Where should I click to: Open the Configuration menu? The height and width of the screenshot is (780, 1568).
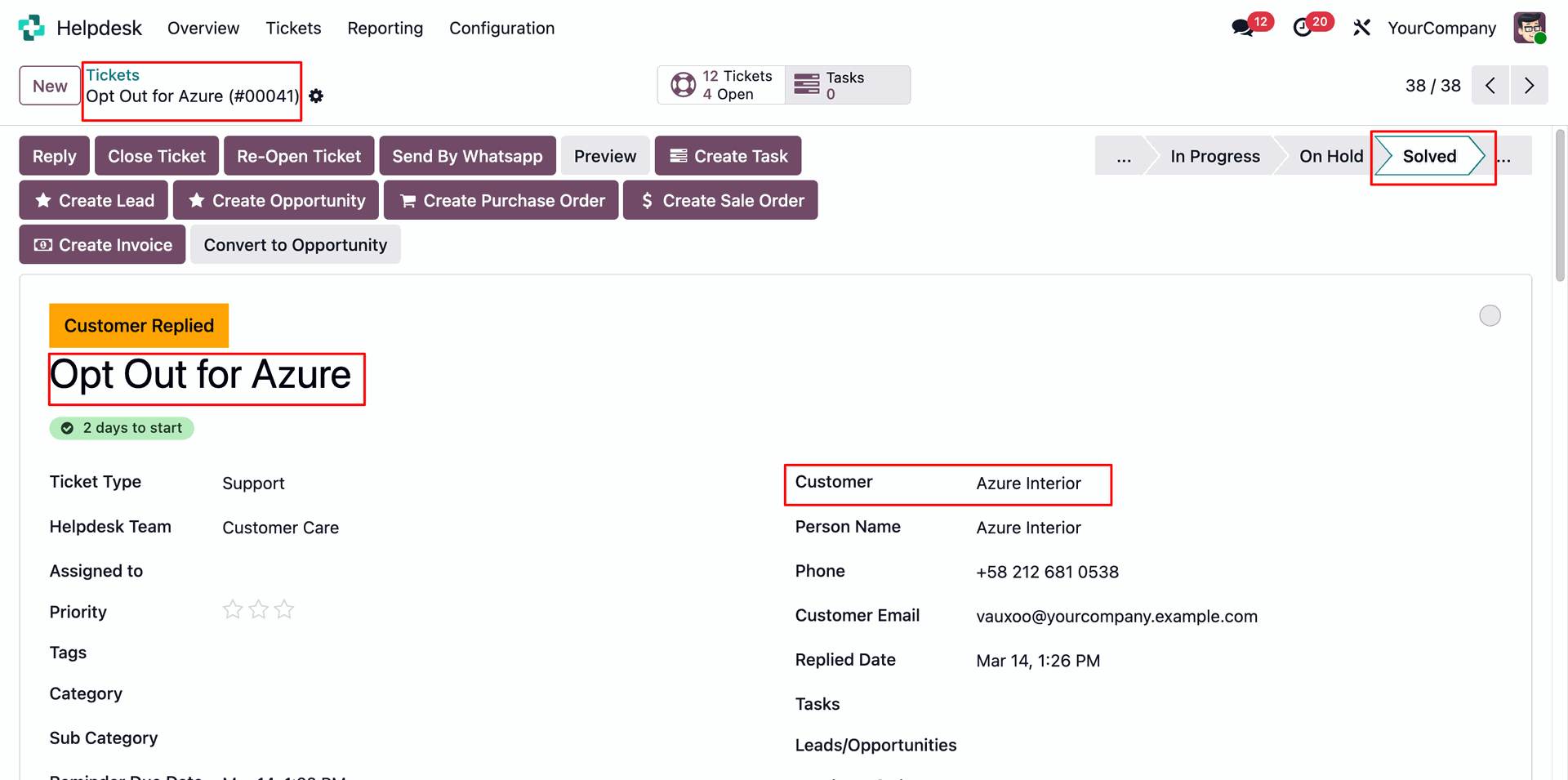(501, 28)
